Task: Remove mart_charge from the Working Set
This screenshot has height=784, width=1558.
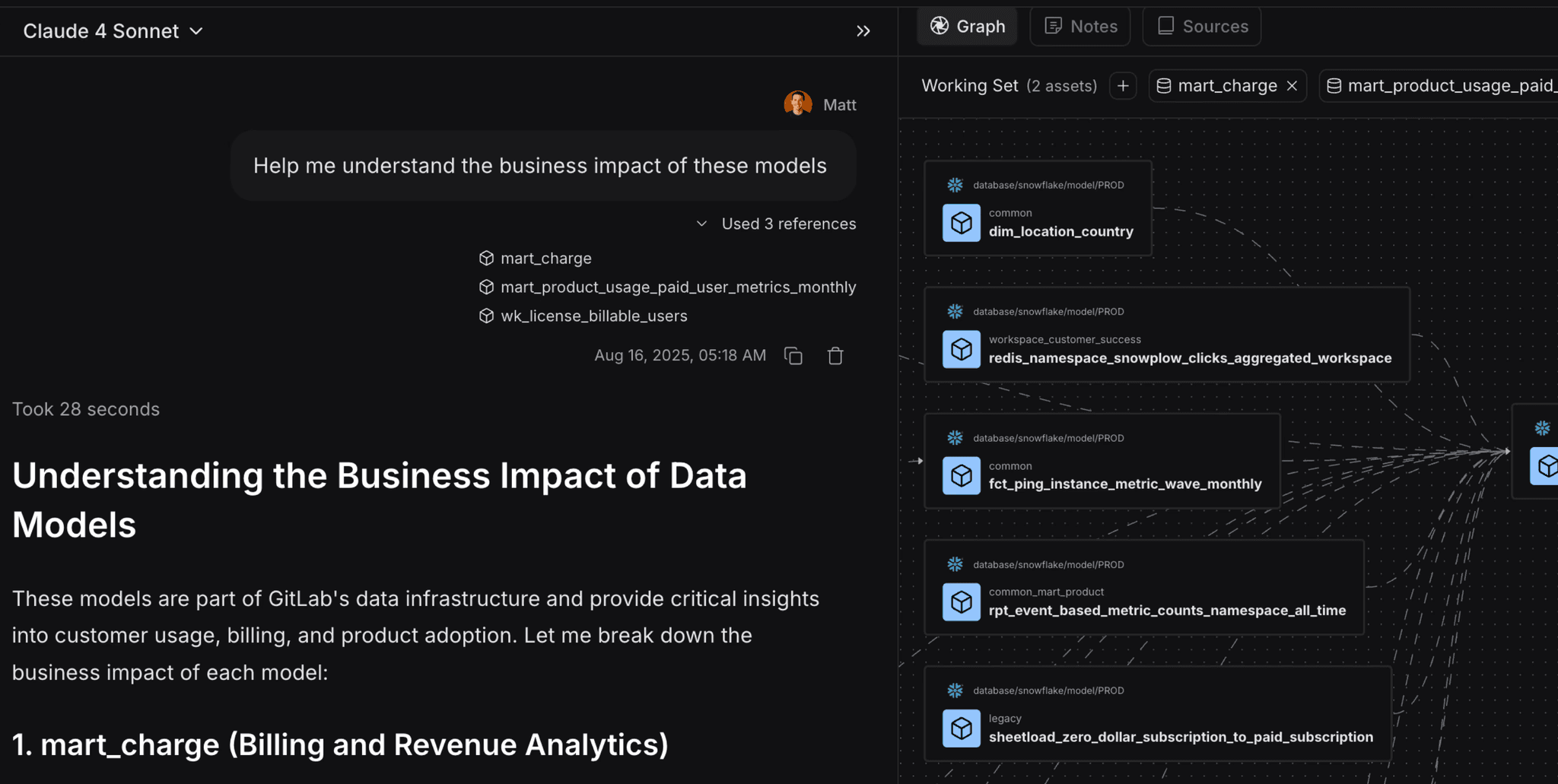Action: [x=1291, y=85]
